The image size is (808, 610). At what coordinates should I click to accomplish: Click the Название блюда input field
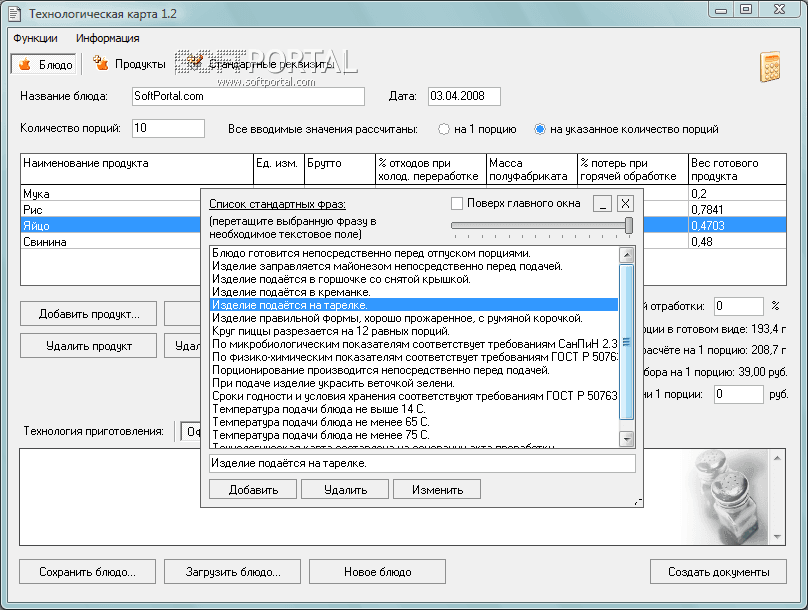pyautogui.click(x=248, y=96)
